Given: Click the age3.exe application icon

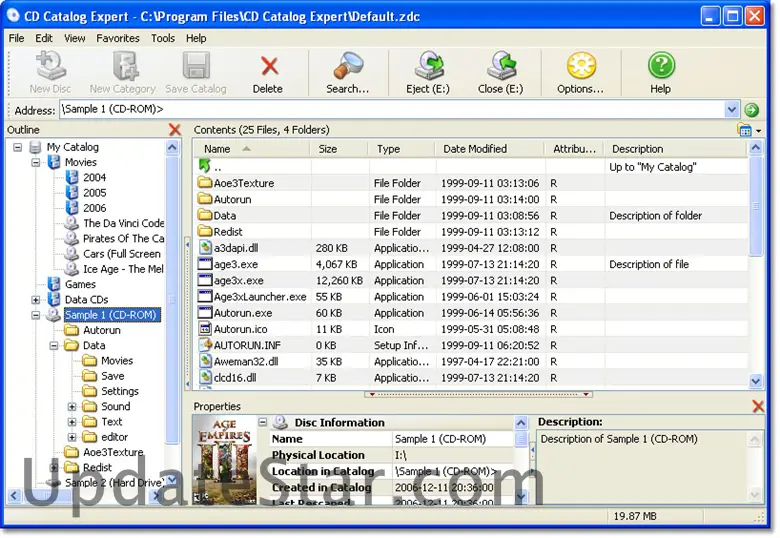Looking at the screenshot, I should click(x=205, y=264).
